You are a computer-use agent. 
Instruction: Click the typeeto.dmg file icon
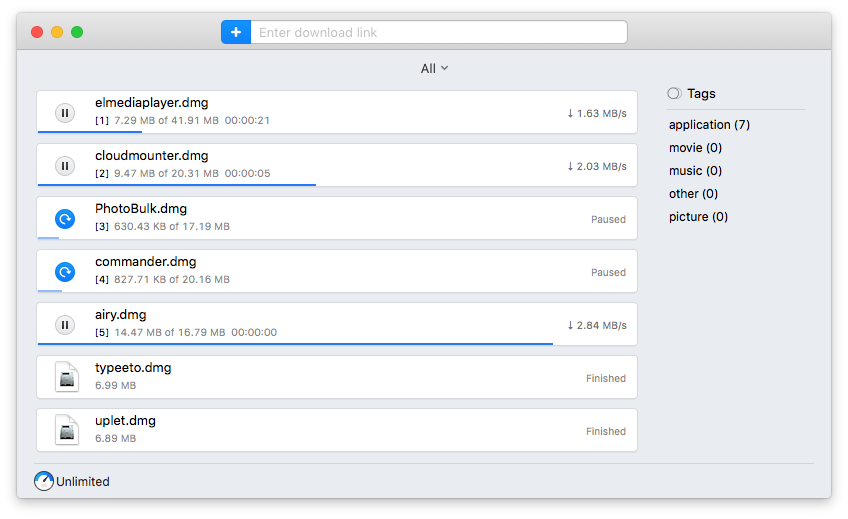(66, 378)
